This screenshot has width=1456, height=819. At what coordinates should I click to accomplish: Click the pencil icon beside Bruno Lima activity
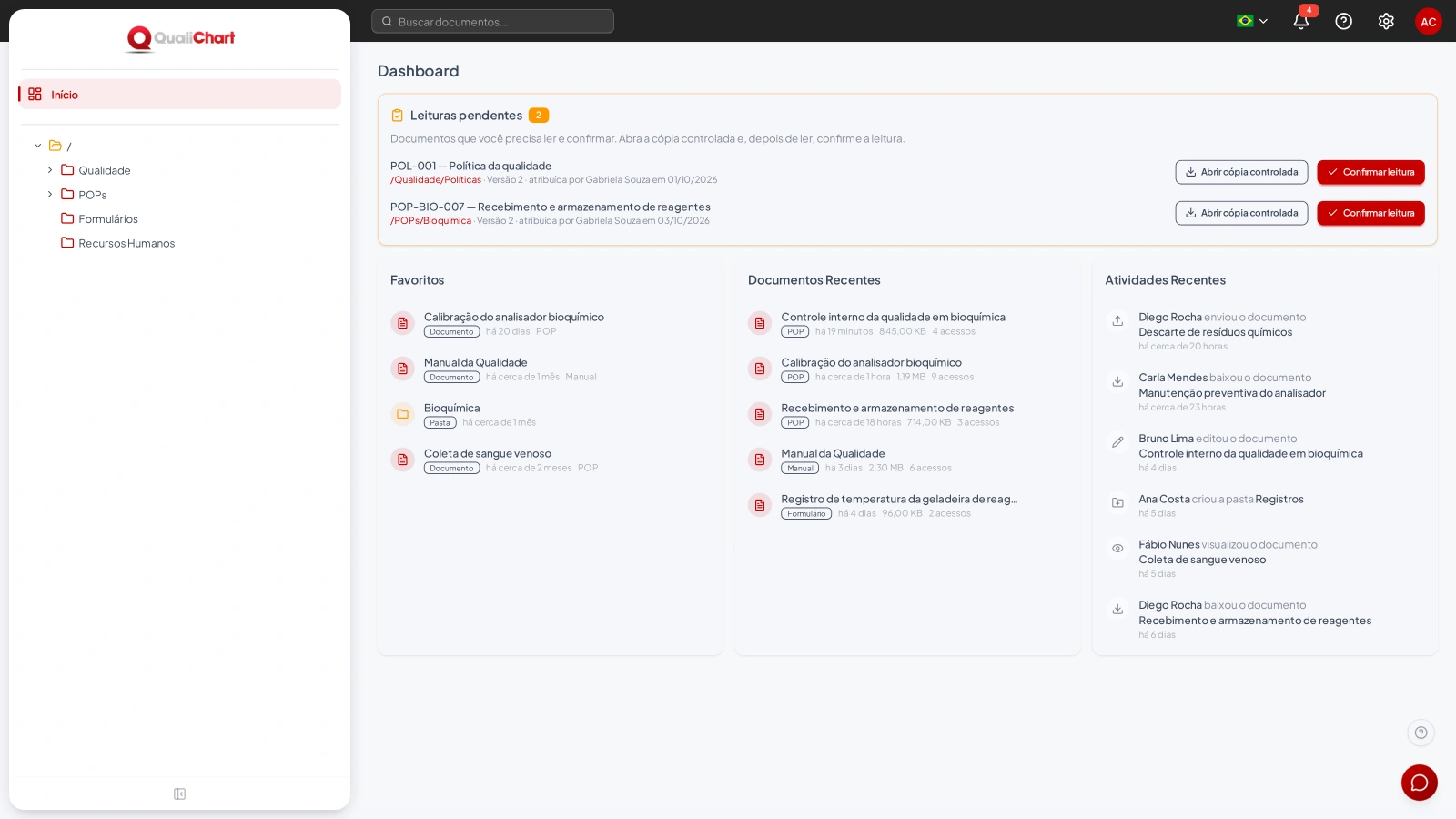pyautogui.click(x=1117, y=441)
